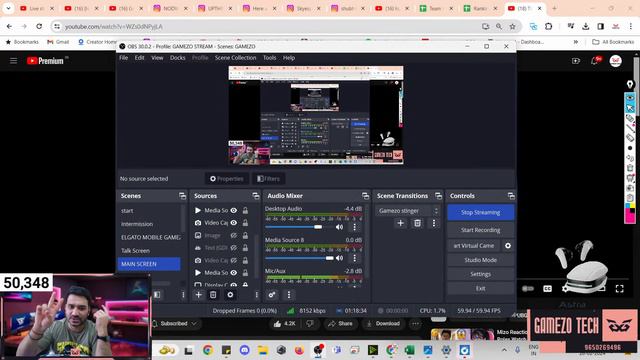Open Discord from the taskbar
This screenshot has height=360, width=640.
pyautogui.click(x=244, y=350)
